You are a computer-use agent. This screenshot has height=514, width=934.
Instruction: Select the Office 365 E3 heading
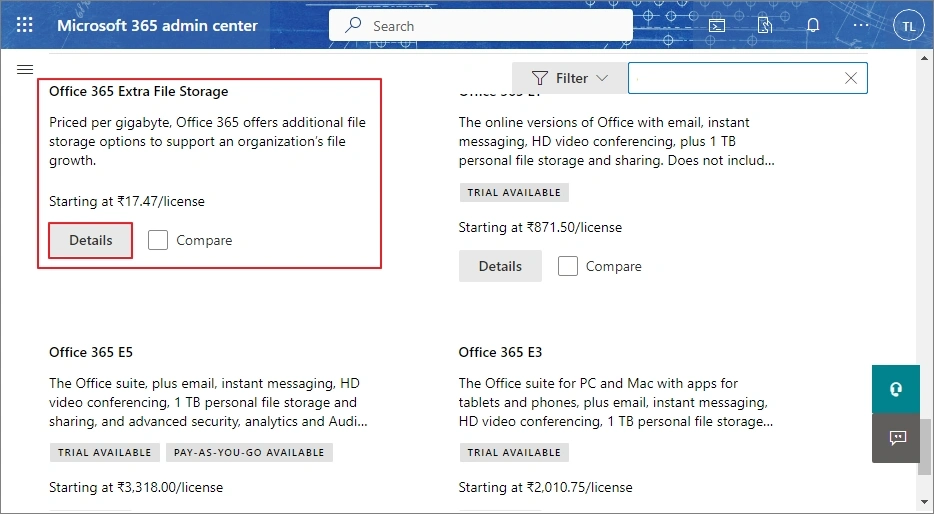[x=500, y=352]
